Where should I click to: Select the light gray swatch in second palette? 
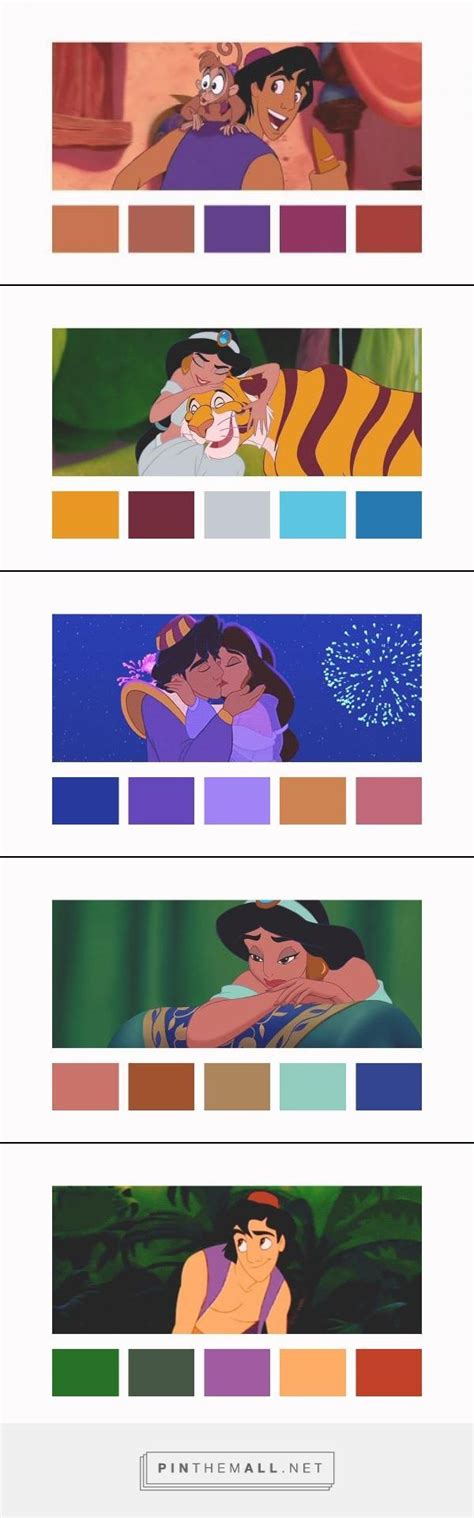click(237, 515)
